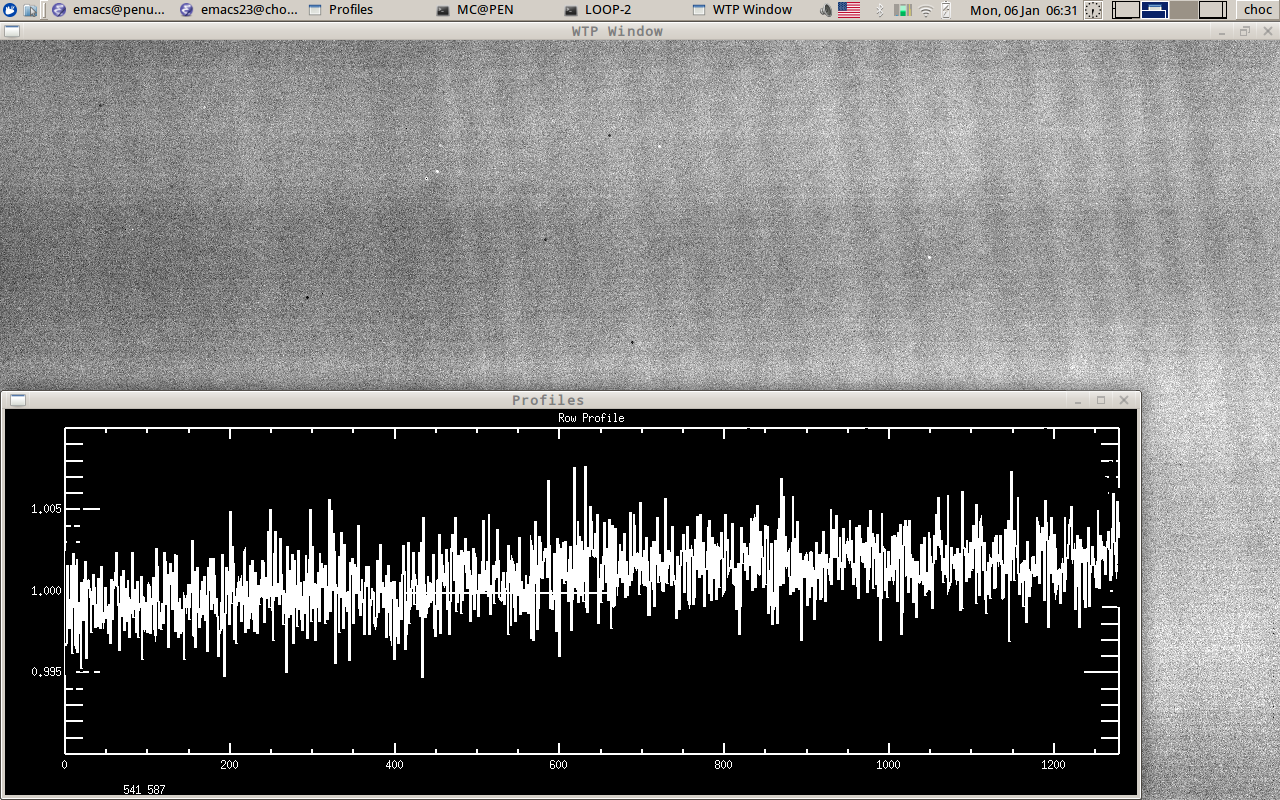Maximize the Profiles window

[x=1101, y=400]
